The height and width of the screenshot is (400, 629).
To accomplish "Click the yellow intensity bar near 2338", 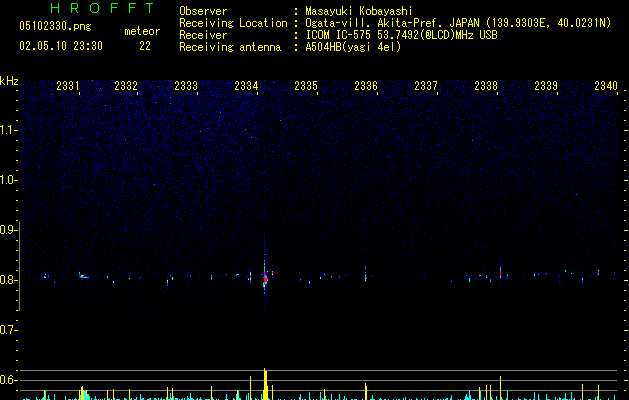I will [500, 388].
